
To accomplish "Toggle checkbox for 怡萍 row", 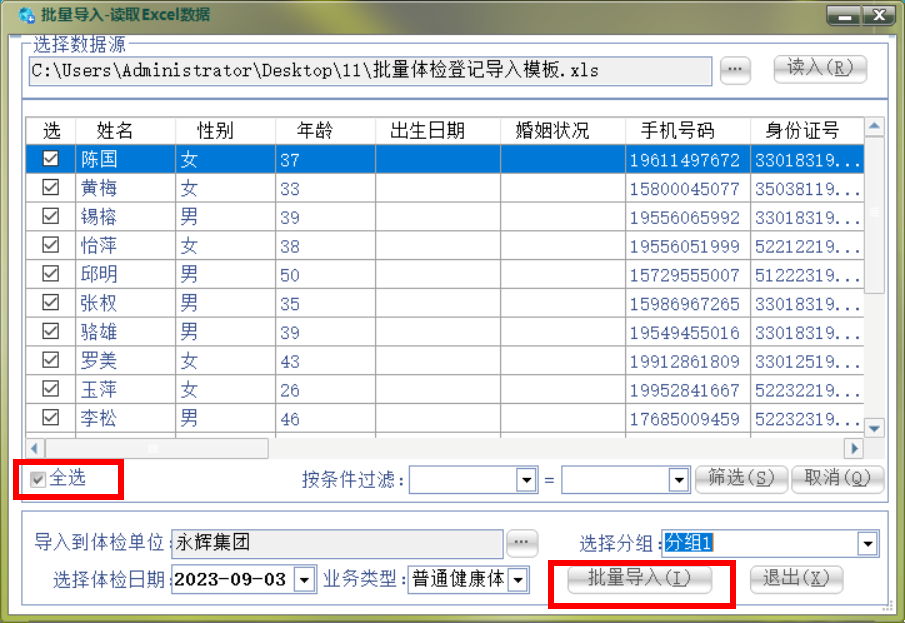I will (51, 245).
